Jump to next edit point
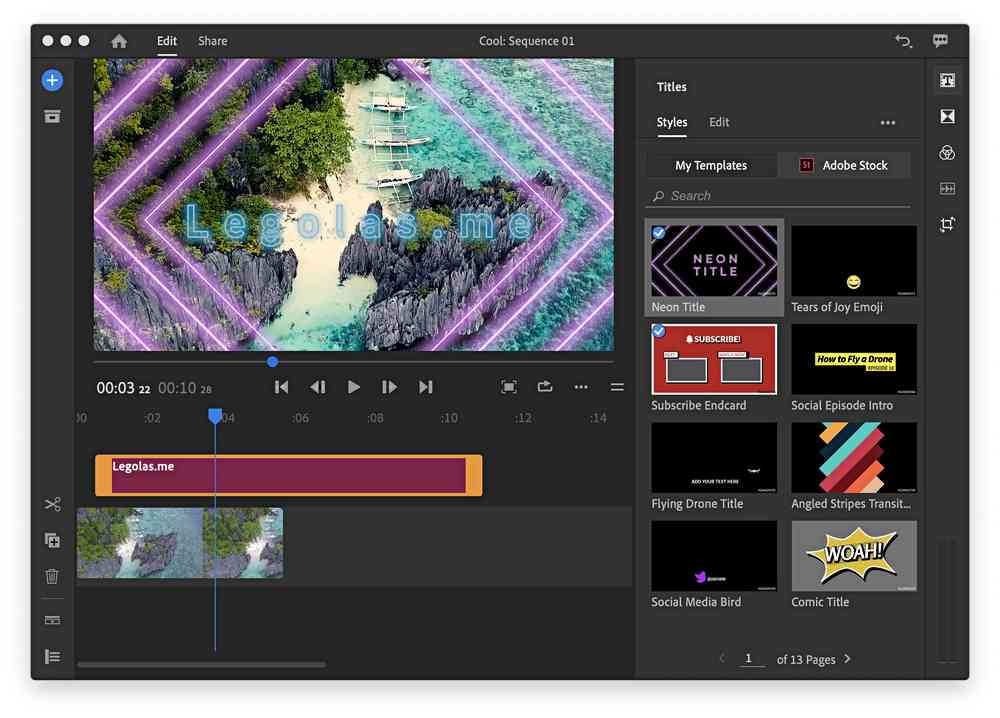 click(x=425, y=387)
